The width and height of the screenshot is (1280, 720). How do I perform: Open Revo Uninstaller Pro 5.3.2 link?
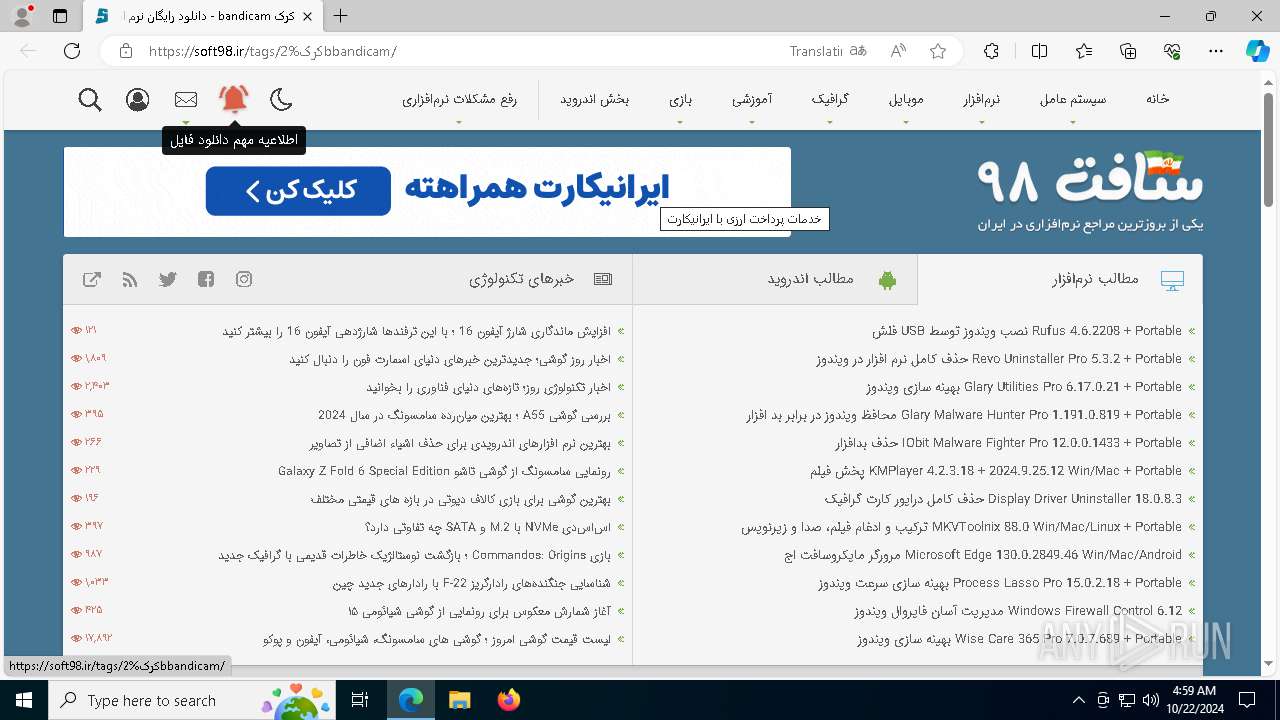click(x=999, y=359)
